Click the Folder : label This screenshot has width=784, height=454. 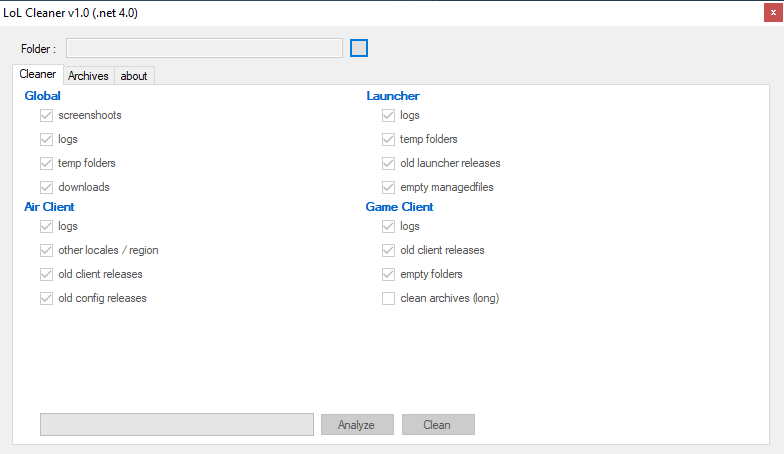point(38,49)
